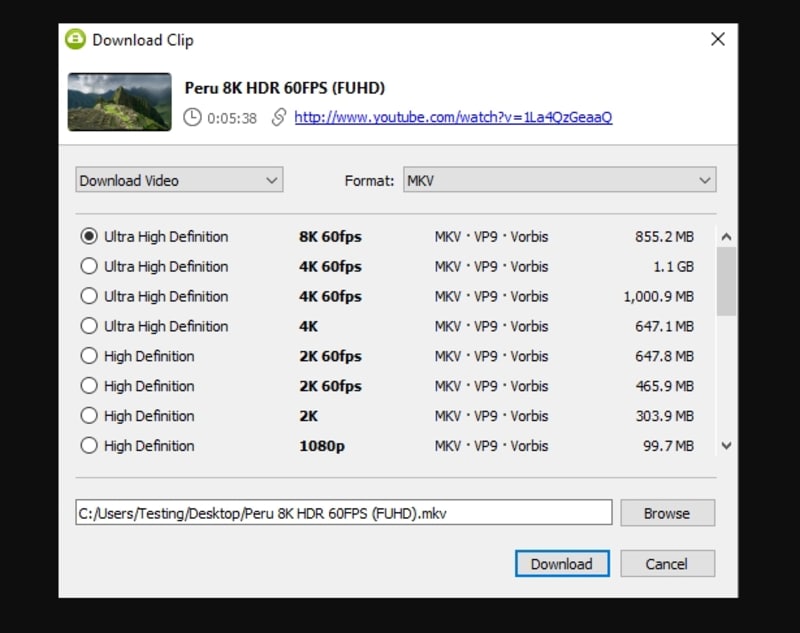The image size is (800, 633).
Task: Click the title Peru 8K HDR 60FPS (FUHD)
Action: [285, 88]
